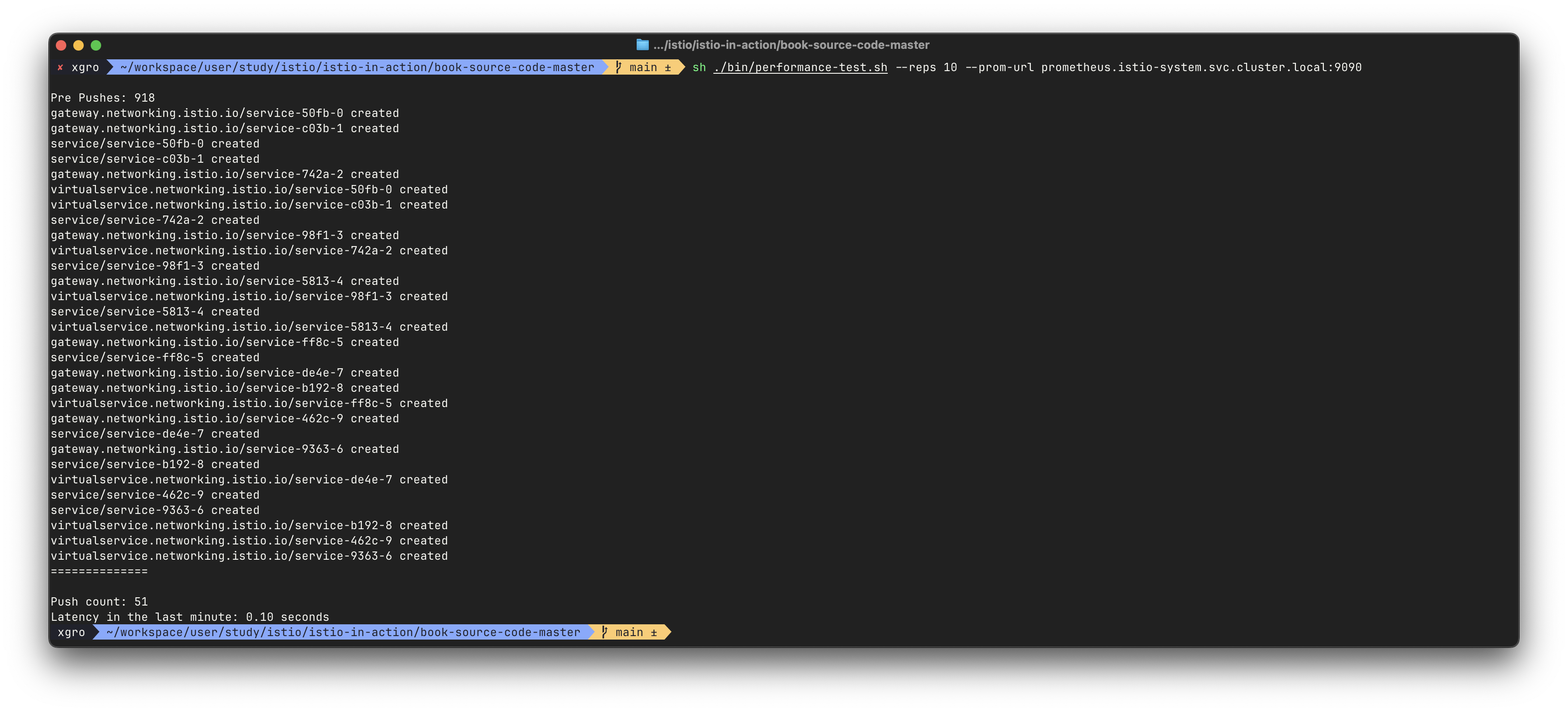Image resolution: width=1568 pixels, height=712 pixels.
Task: Click 'virtualservice.networking.istio.io/service-742a-2 created' line
Action: pyautogui.click(x=249, y=250)
